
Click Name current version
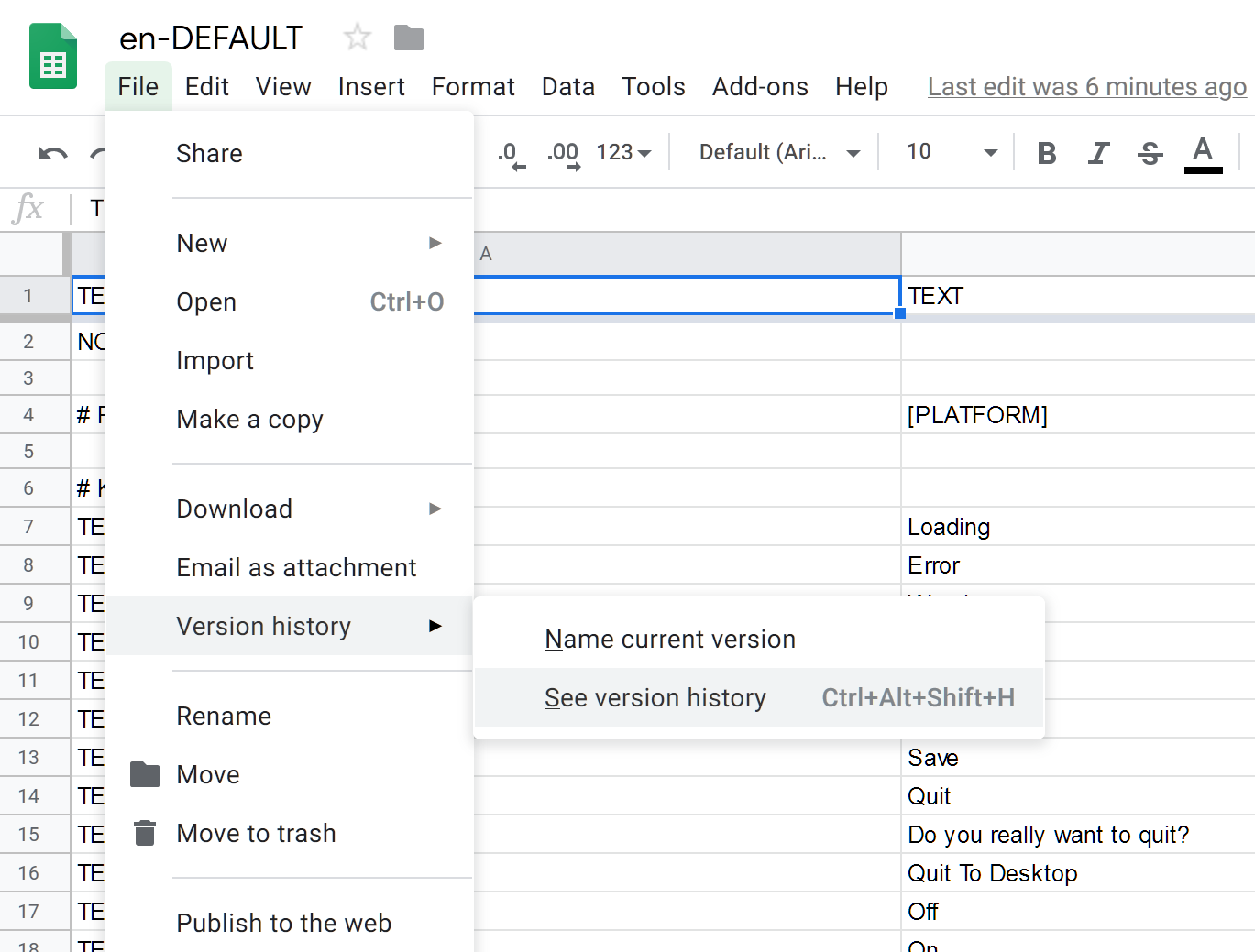[670, 640]
